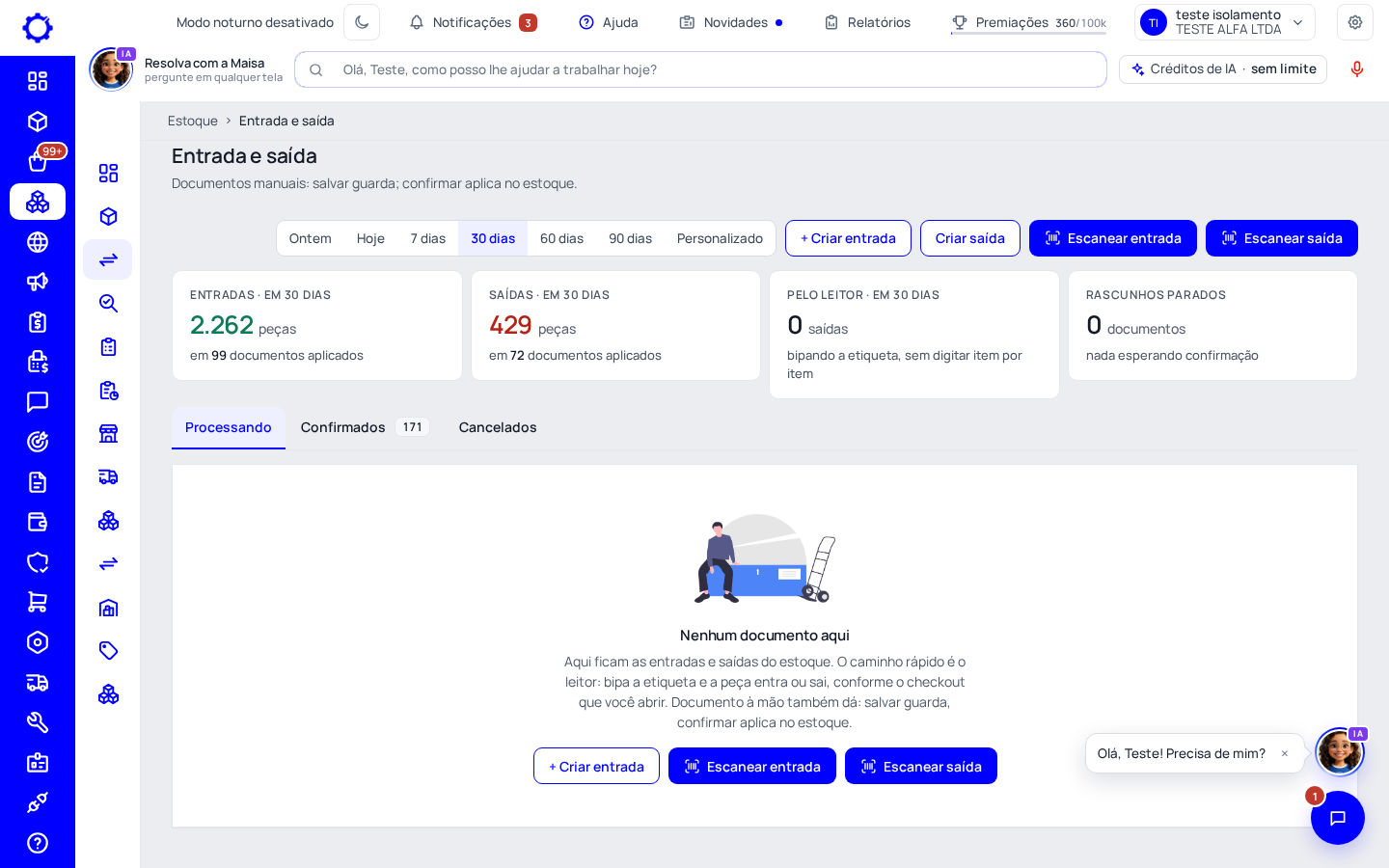Open the price tag icon in the stock submenu
Viewport: 1389px width, 868px height.
coord(108,650)
